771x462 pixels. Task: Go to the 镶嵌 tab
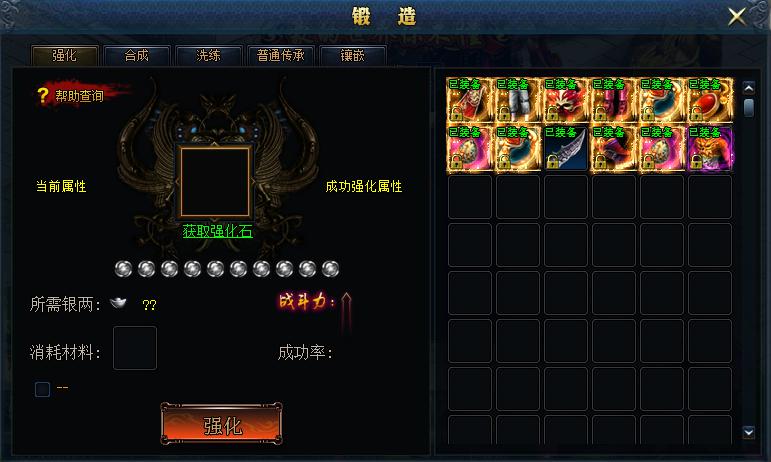[353, 55]
